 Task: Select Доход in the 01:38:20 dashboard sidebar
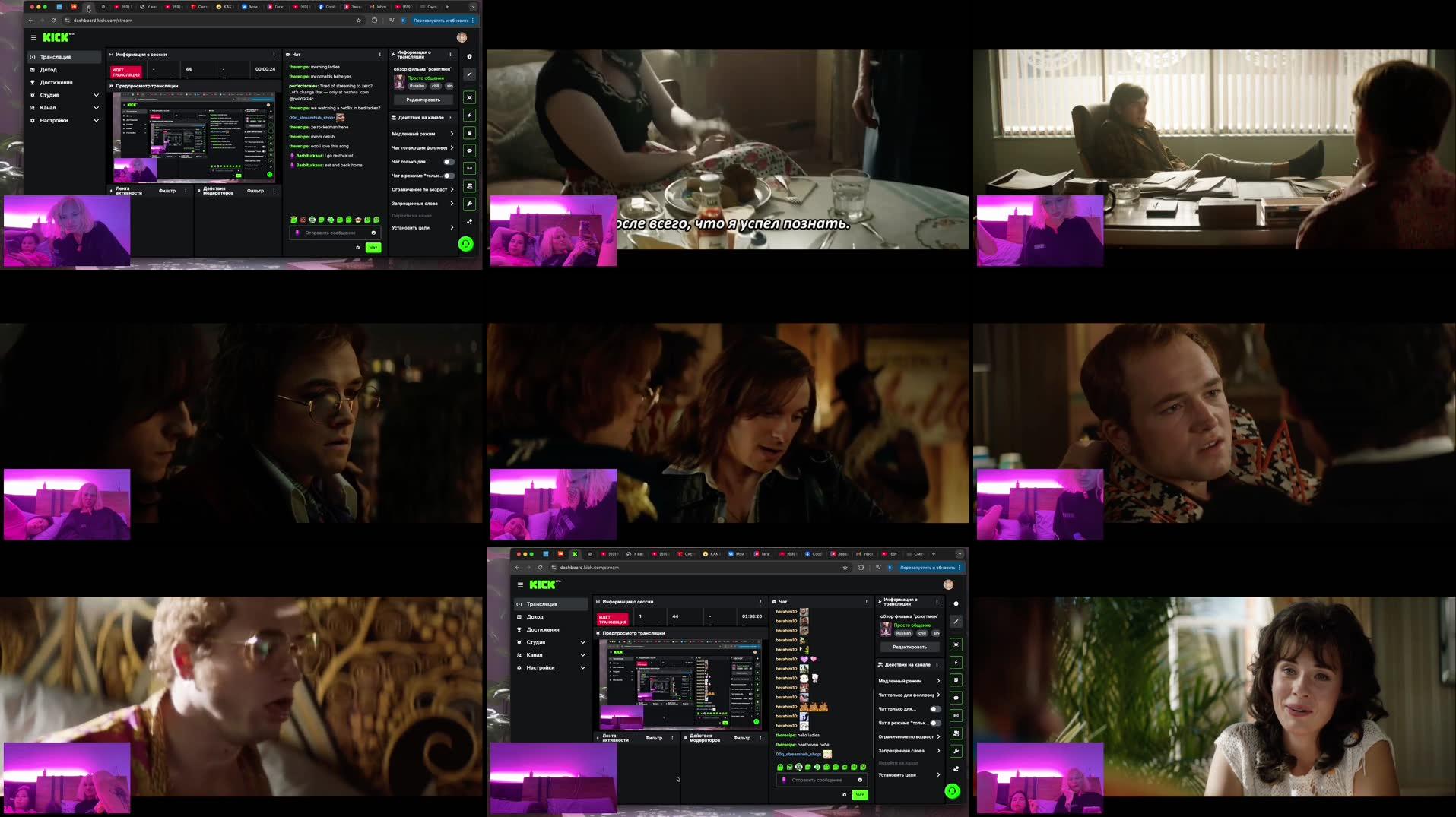(551, 617)
